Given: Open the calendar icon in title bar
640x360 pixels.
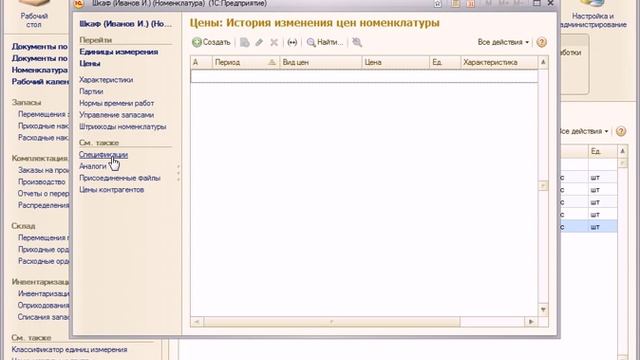Looking at the screenshot, I should (x=471, y=4).
